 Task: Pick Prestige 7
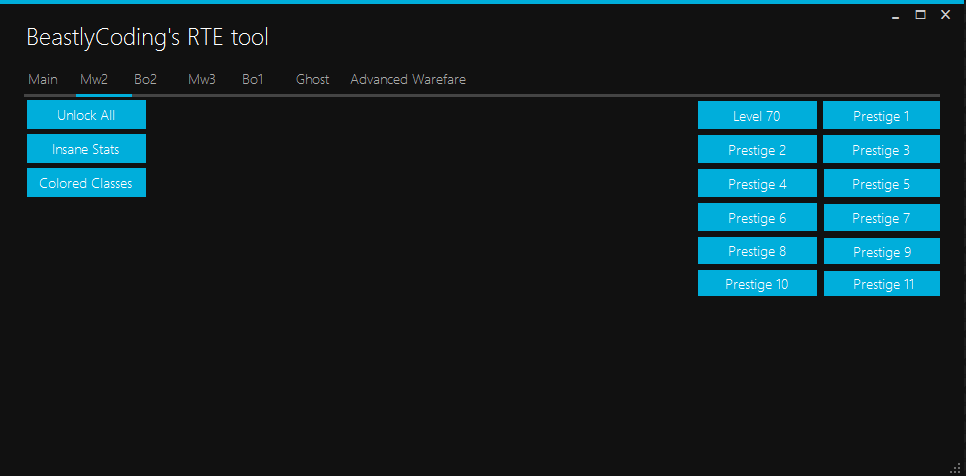pyautogui.click(x=881, y=218)
